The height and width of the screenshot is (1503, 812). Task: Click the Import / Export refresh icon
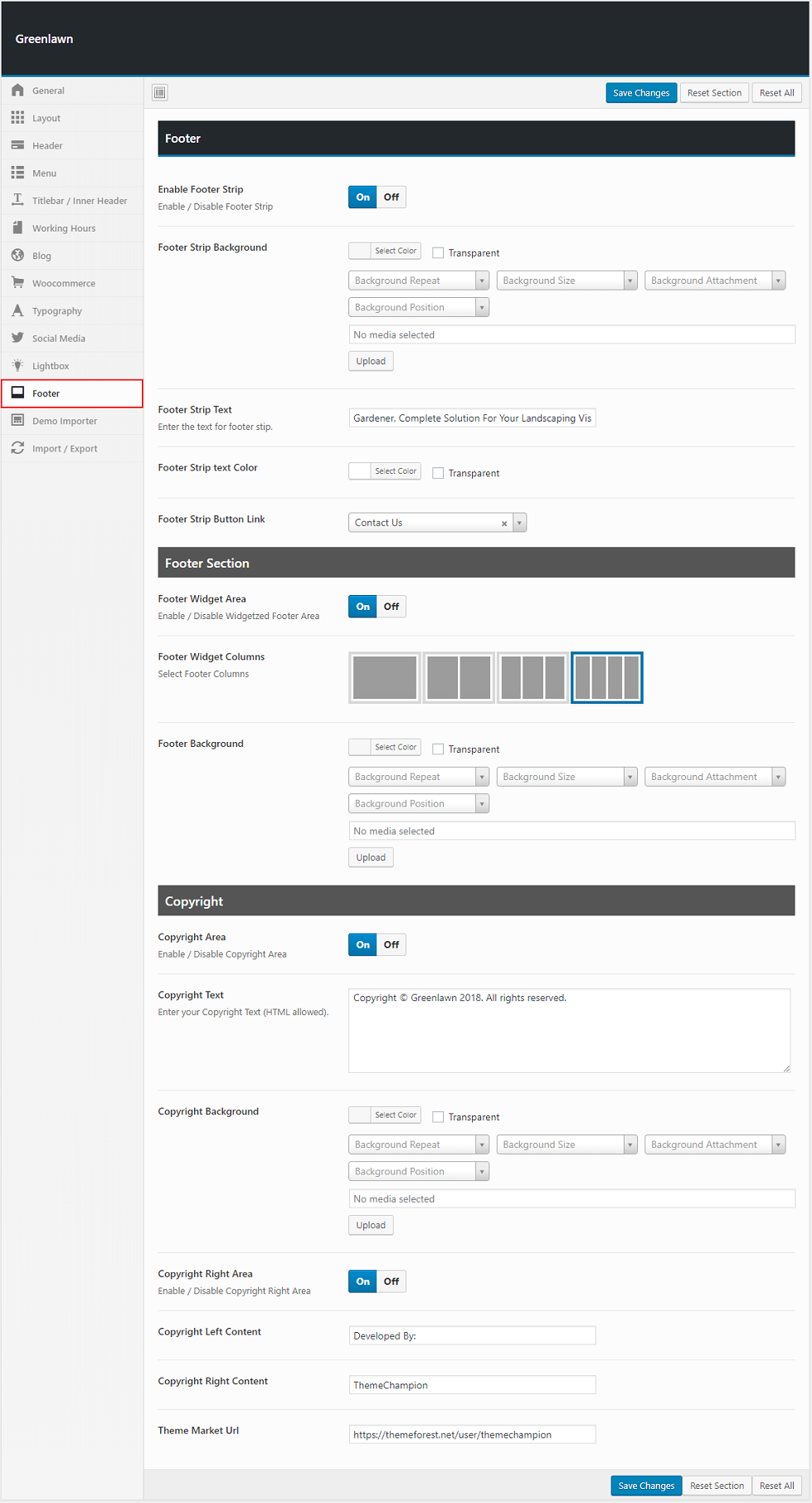click(17, 448)
